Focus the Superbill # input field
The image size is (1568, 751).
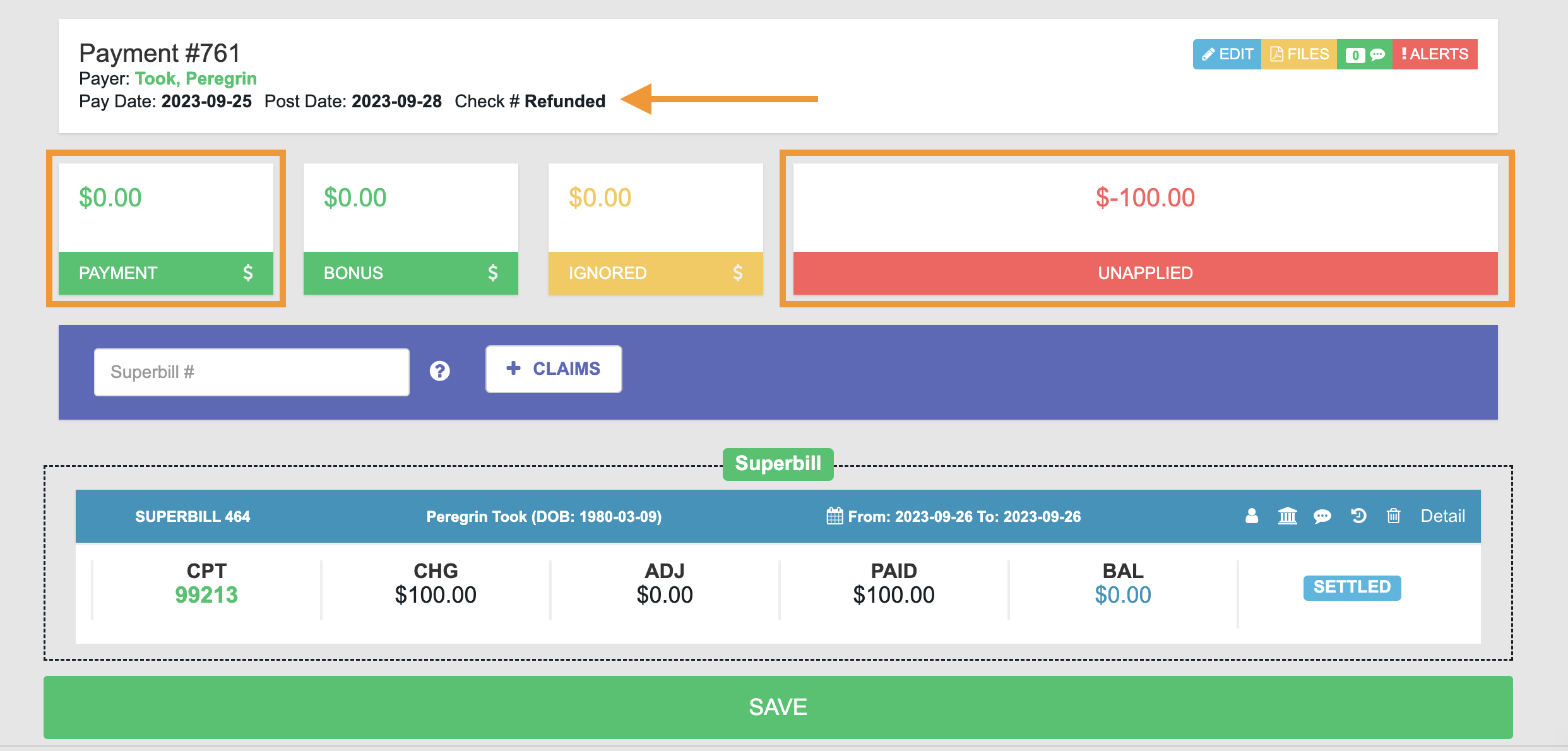(252, 372)
